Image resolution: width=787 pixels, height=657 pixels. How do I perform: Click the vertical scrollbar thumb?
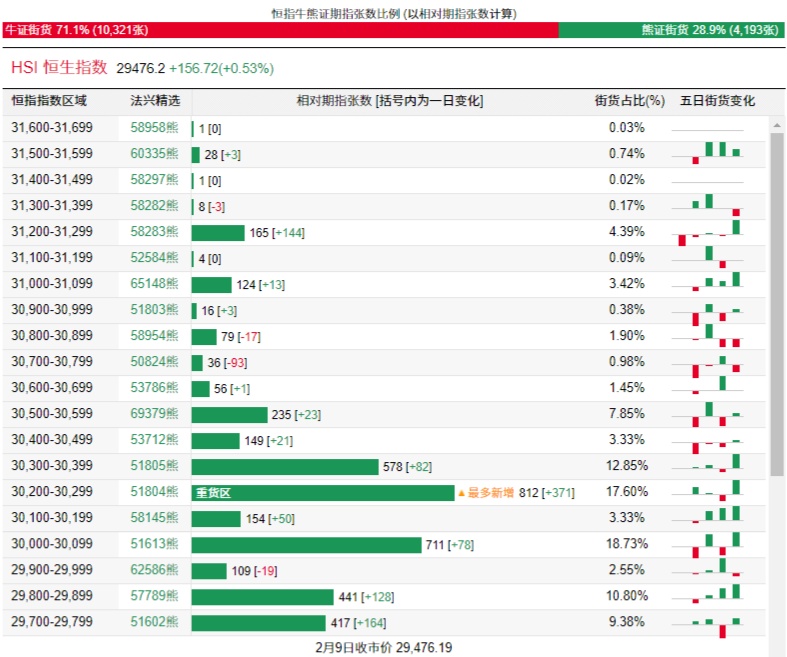tap(777, 304)
